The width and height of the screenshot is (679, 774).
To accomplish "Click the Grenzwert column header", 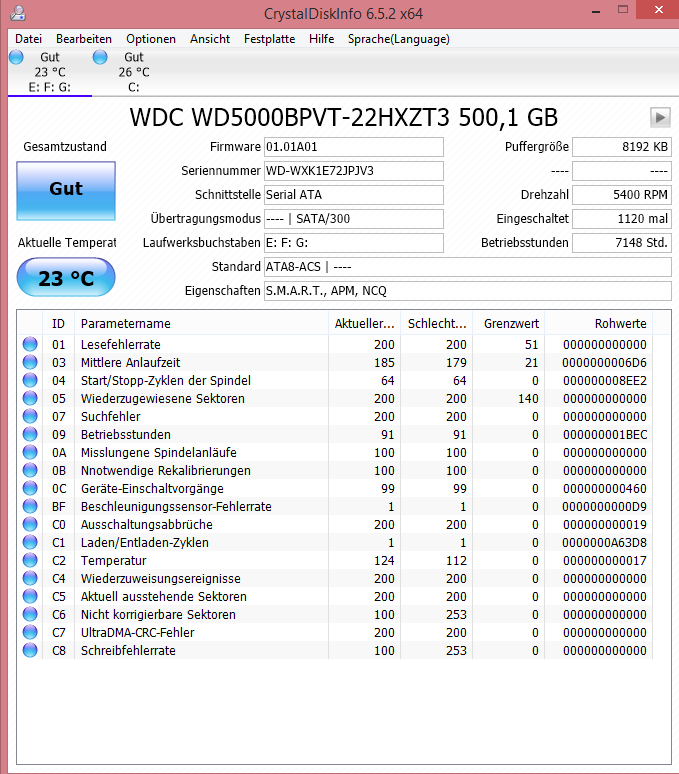I will coord(509,323).
